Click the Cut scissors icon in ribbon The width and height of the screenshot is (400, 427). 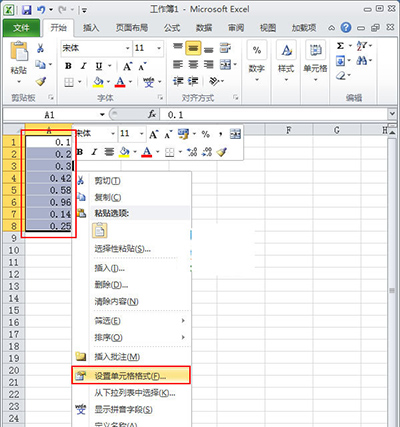[40, 48]
